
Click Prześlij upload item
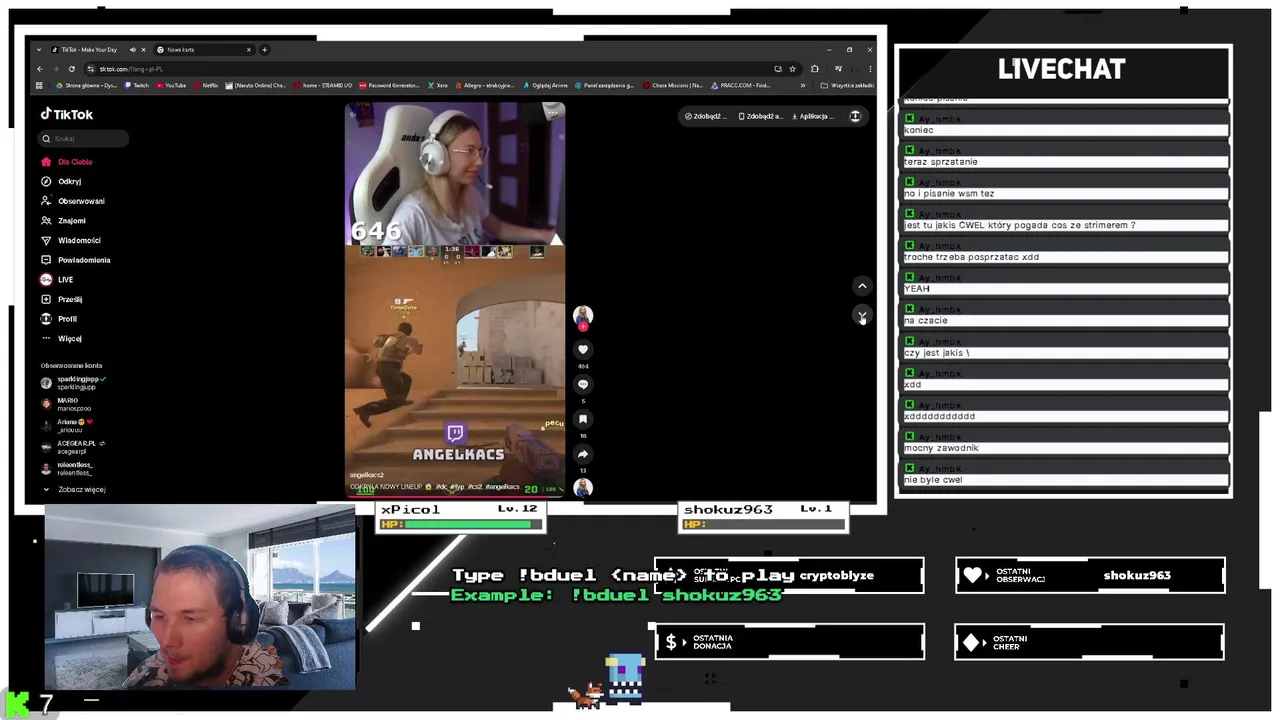pos(61,299)
